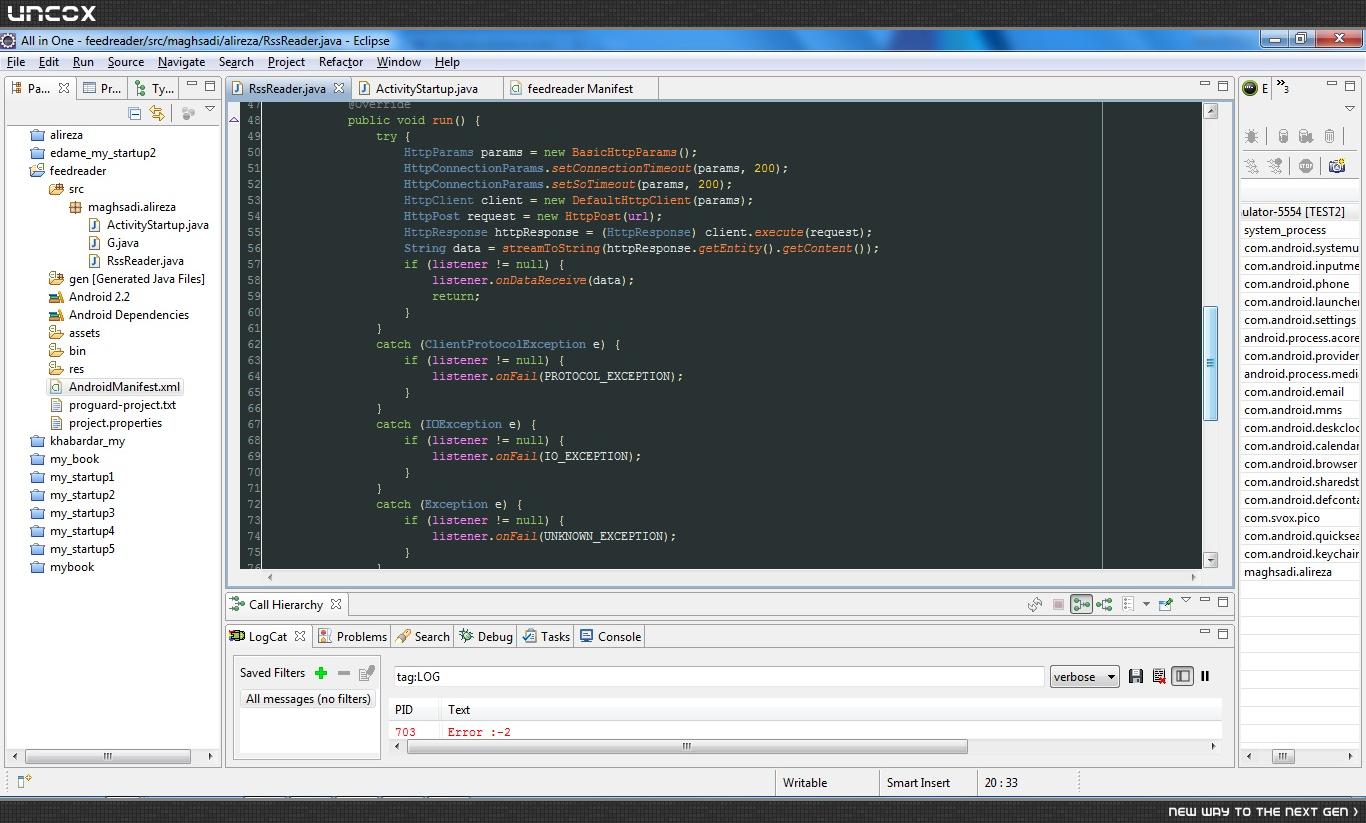The height and width of the screenshot is (823, 1366).
Task: Click the delete LogCat filter icon
Action: tap(344, 673)
